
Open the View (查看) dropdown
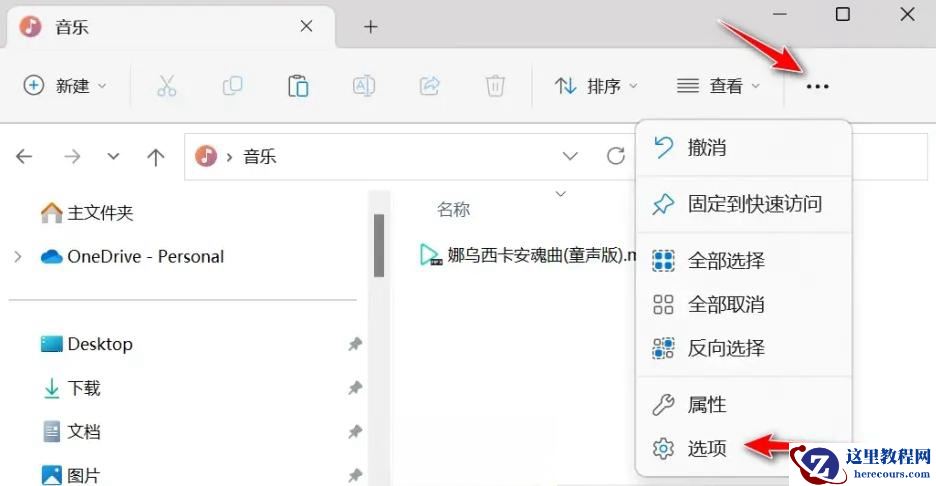point(718,86)
